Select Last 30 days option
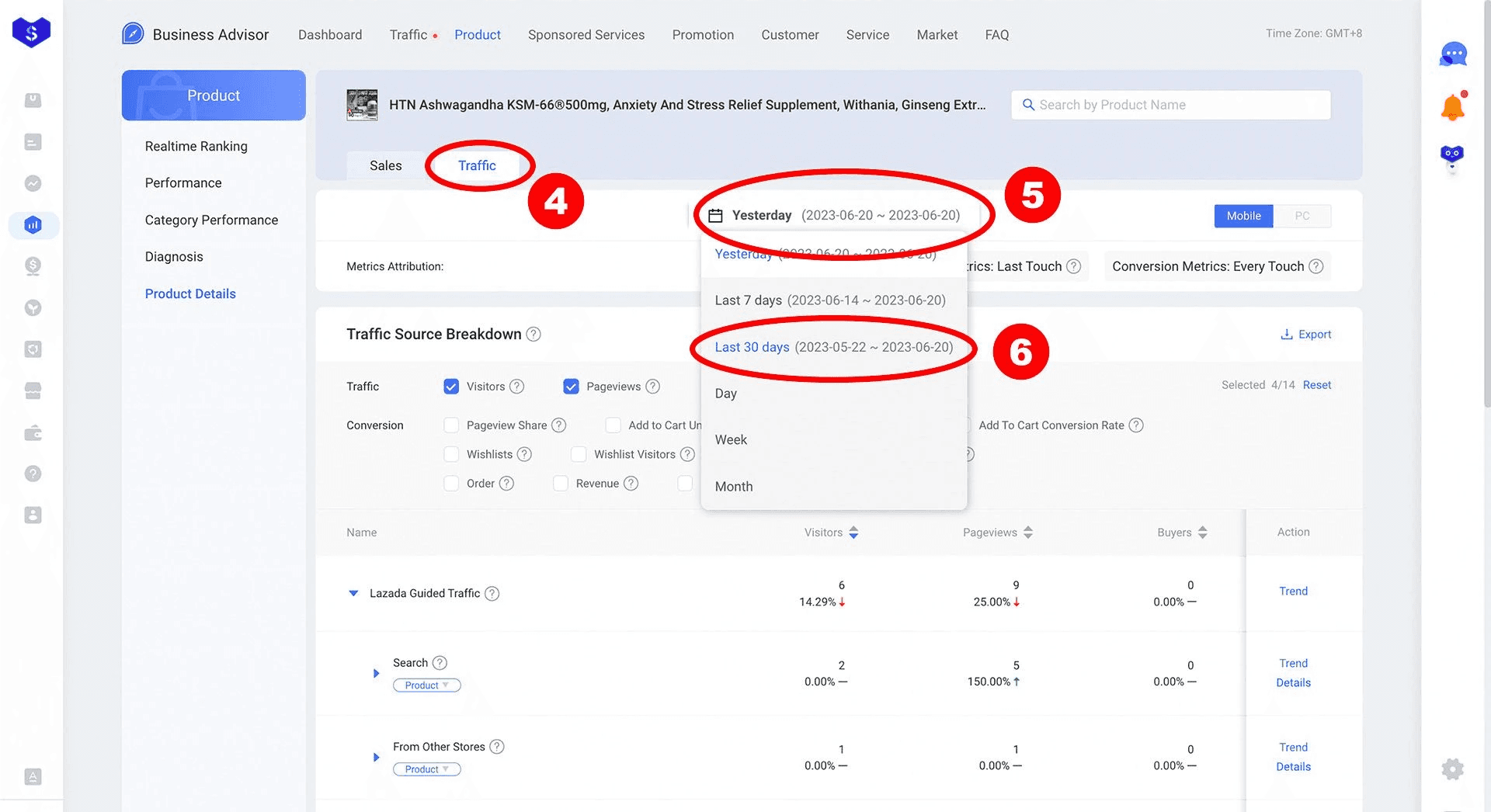Screen dimensions: 1491x812 tap(833, 347)
